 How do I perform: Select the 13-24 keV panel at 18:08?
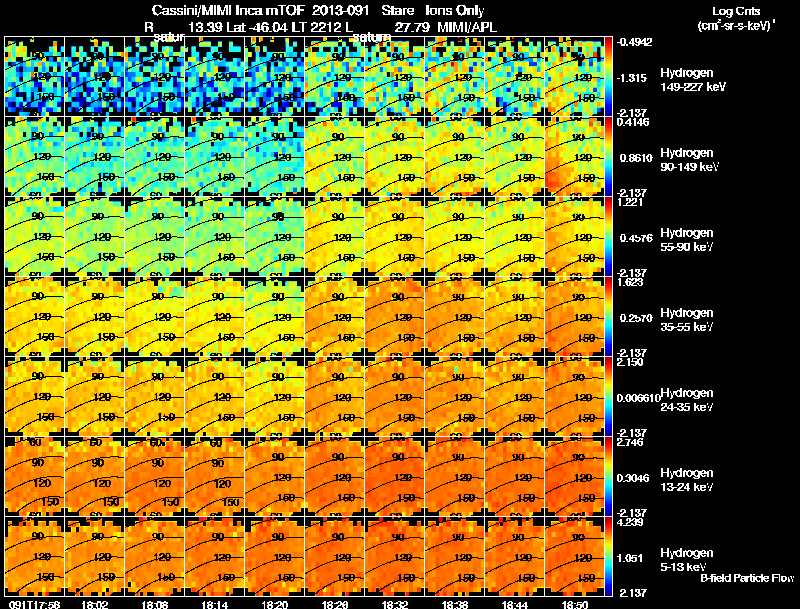155,476
